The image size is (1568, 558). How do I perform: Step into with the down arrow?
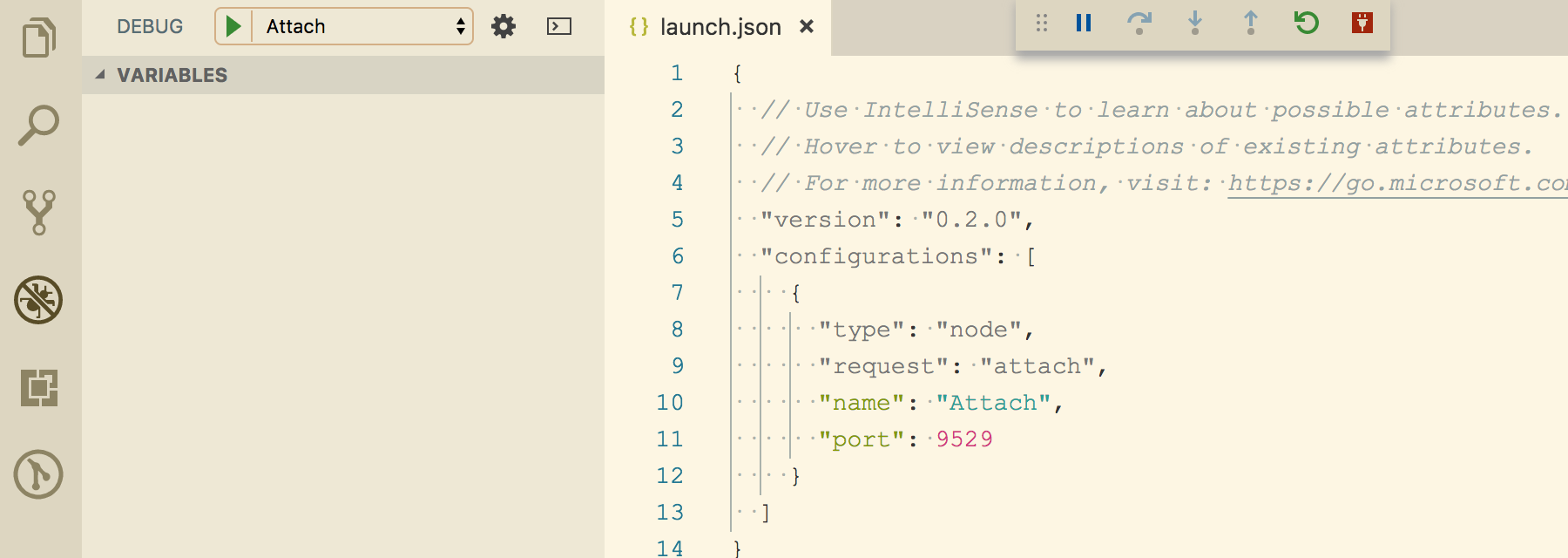pos(1195,23)
